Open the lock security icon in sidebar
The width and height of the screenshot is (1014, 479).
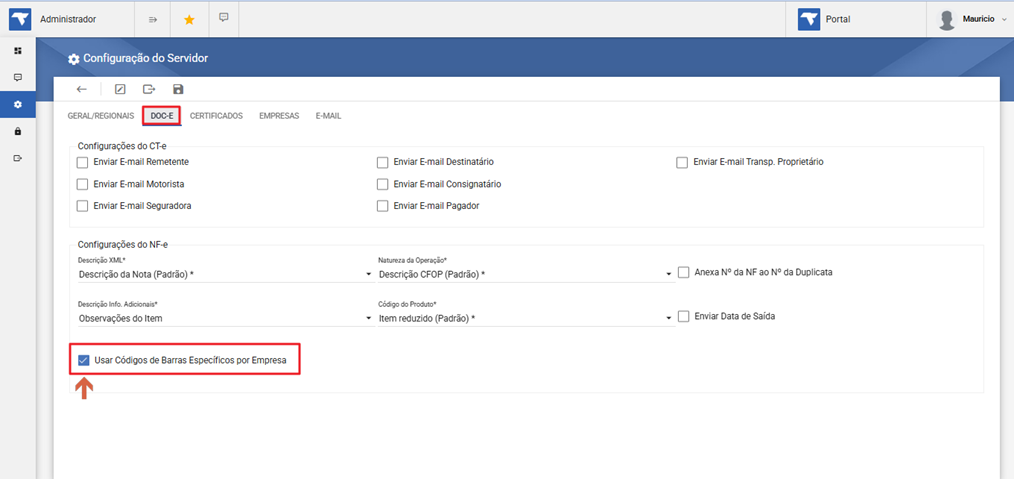[x=17, y=131]
